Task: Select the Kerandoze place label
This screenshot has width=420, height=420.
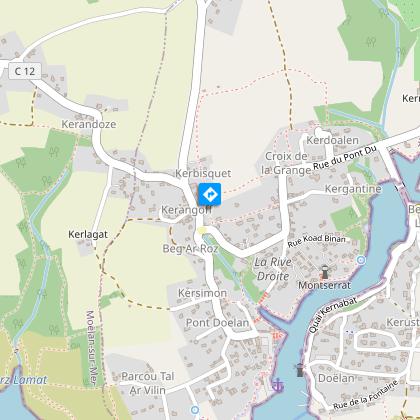Action: pyautogui.click(x=89, y=124)
